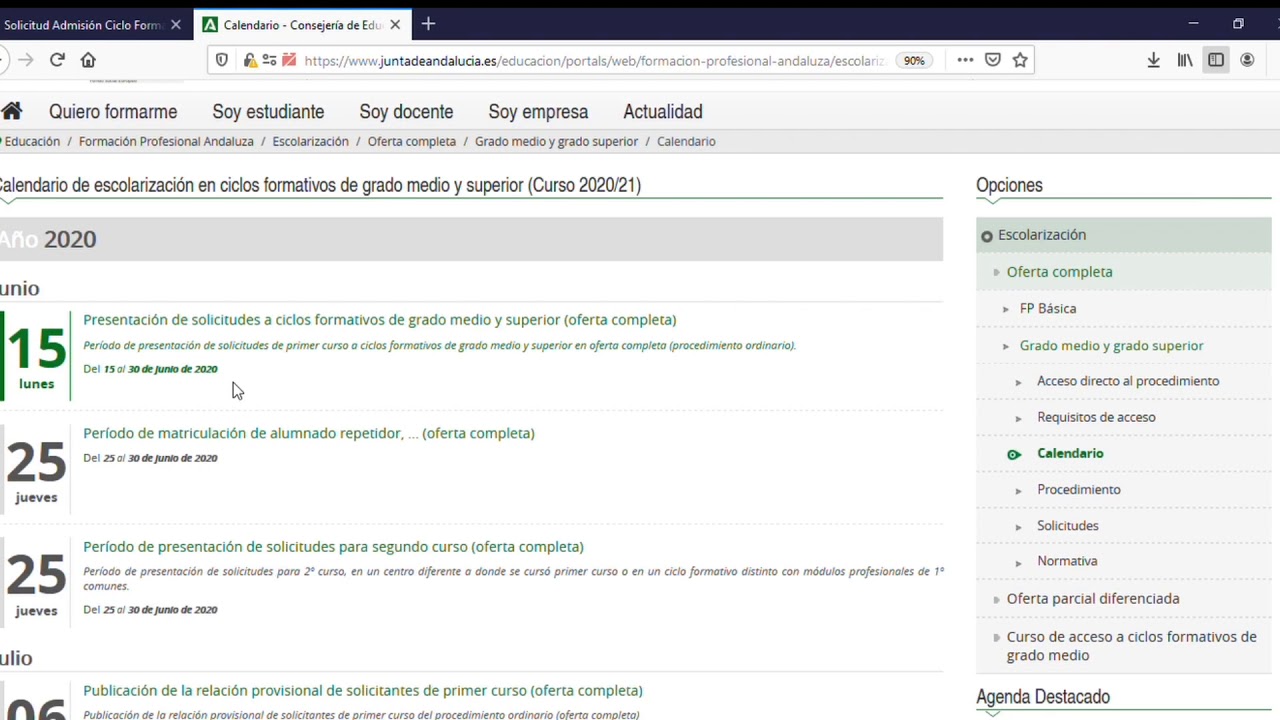The height and width of the screenshot is (720, 1280).
Task: Click the 90% zoom level indicator
Action: pos(914,60)
